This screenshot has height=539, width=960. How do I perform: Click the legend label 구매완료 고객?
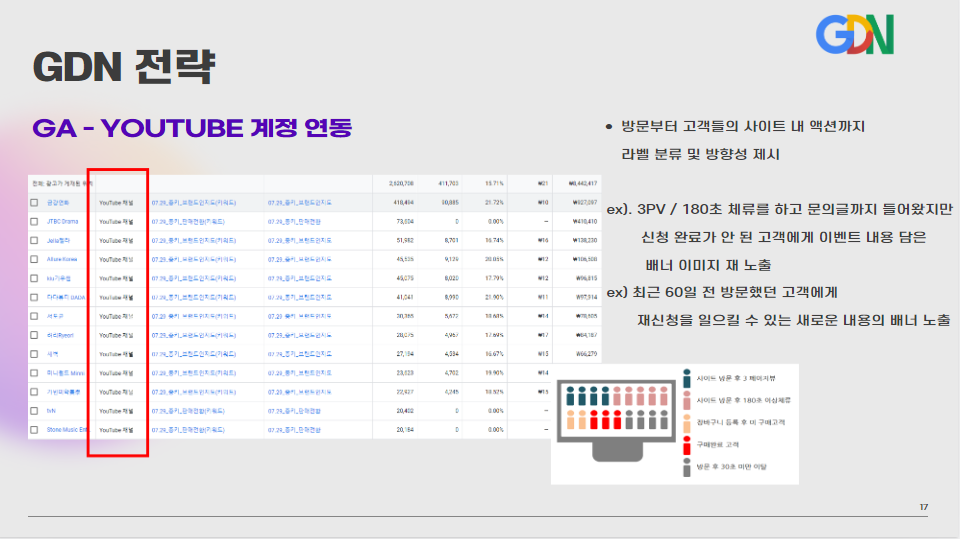click(x=718, y=445)
